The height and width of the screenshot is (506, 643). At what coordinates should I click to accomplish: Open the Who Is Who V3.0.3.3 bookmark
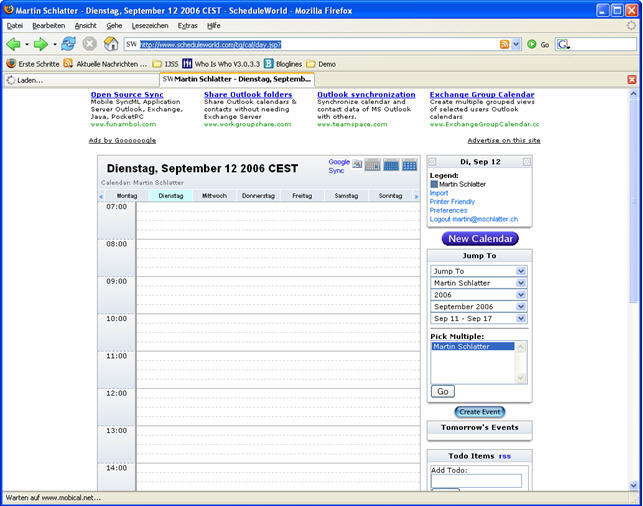221,64
